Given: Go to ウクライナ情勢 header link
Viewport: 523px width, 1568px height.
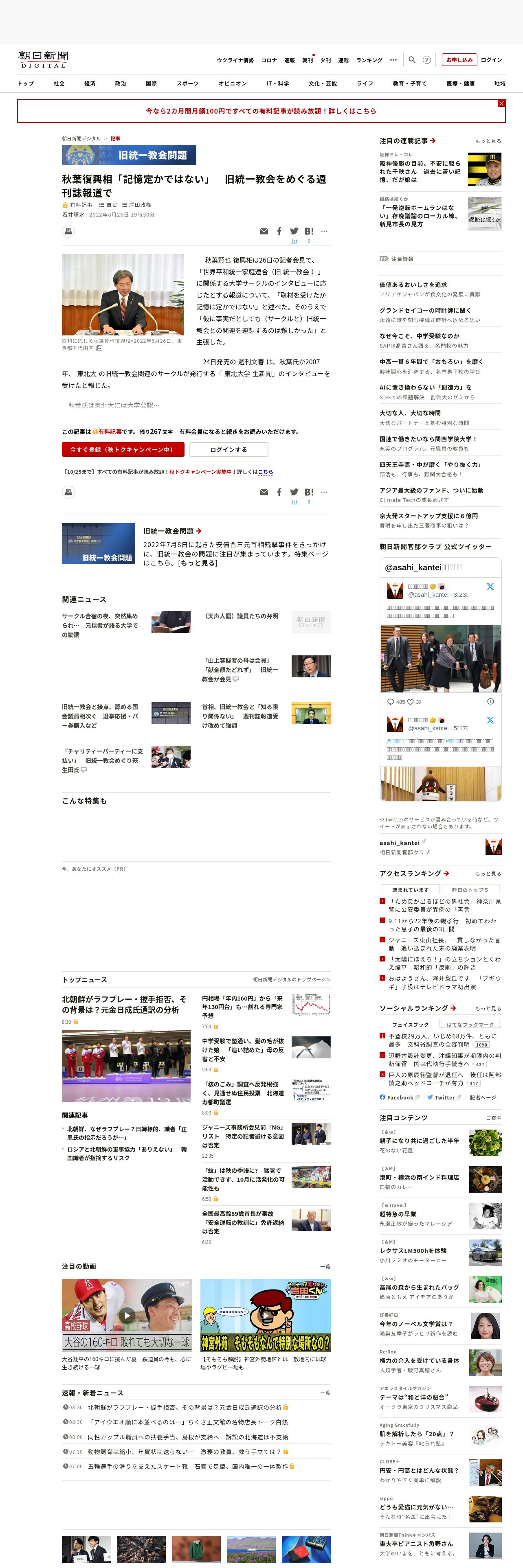Looking at the screenshot, I should coord(235,60).
